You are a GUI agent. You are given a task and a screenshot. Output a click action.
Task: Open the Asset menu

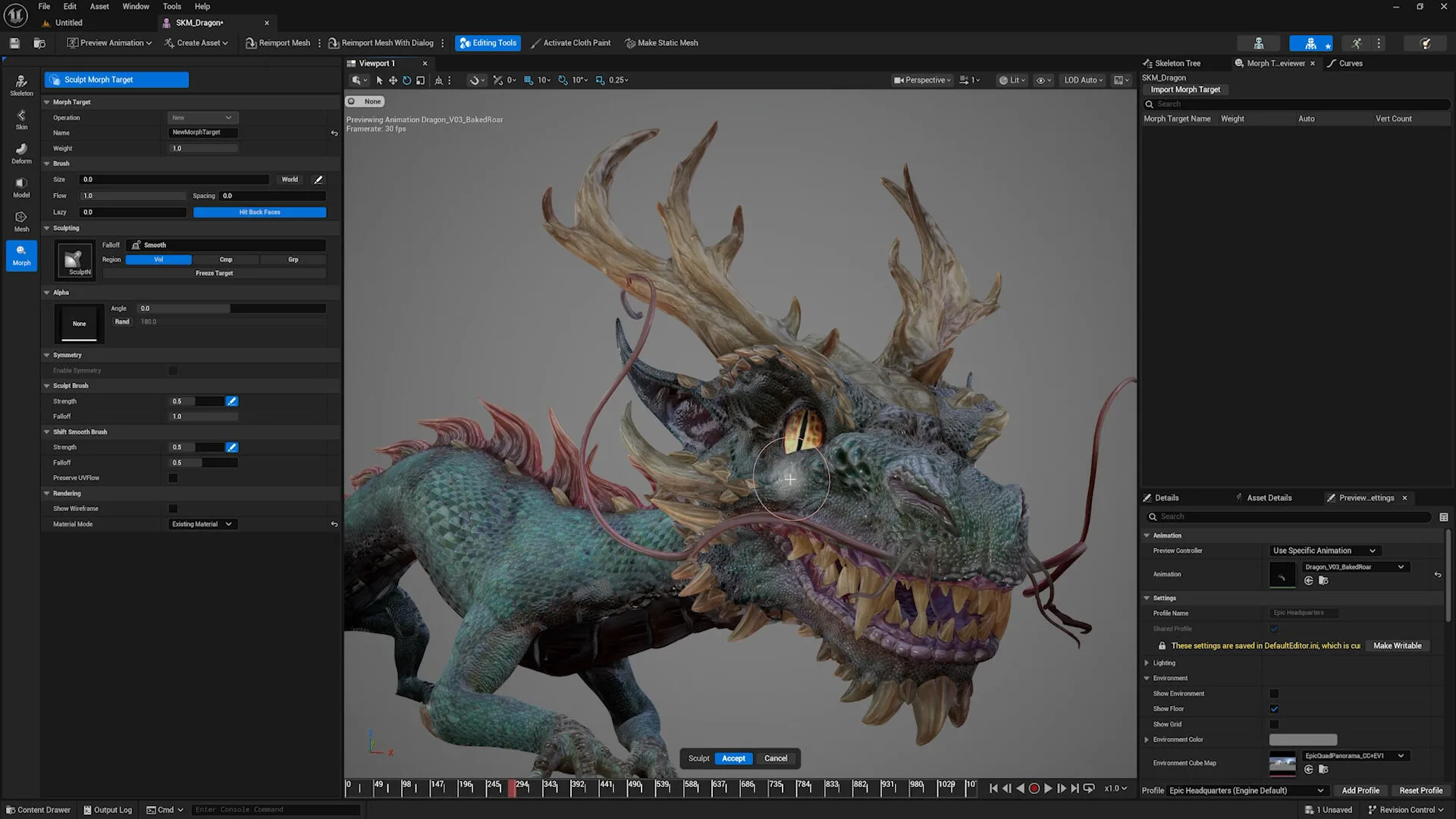pyautogui.click(x=99, y=6)
